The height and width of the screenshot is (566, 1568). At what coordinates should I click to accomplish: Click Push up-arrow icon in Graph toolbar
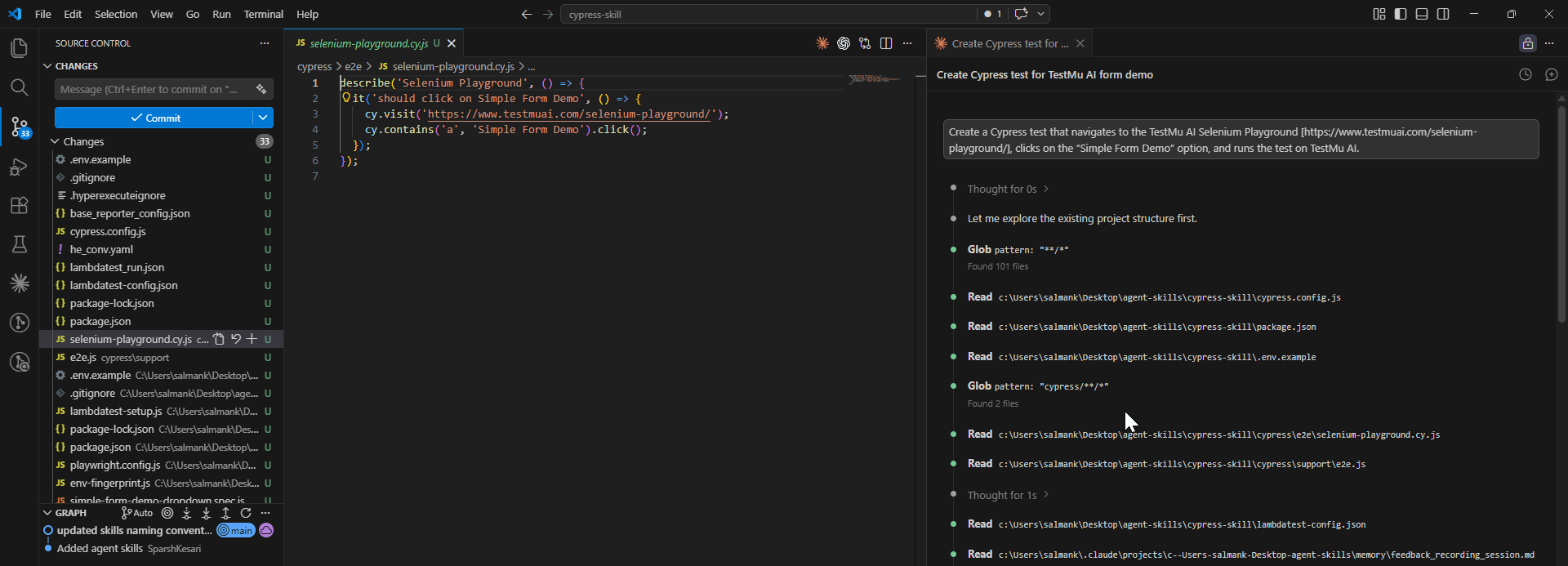pos(226,513)
